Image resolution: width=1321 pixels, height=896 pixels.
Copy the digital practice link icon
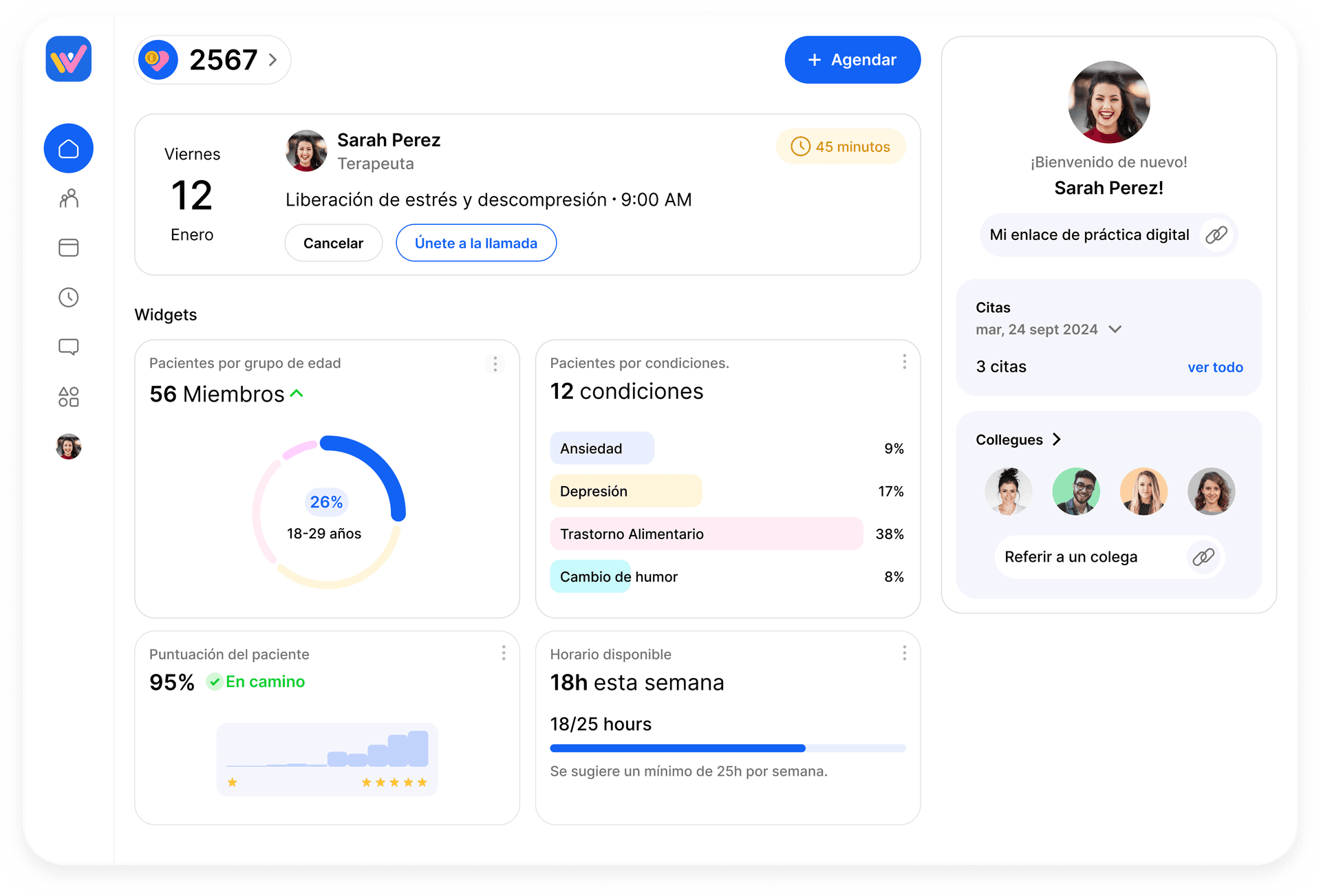pyautogui.click(x=1216, y=234)
